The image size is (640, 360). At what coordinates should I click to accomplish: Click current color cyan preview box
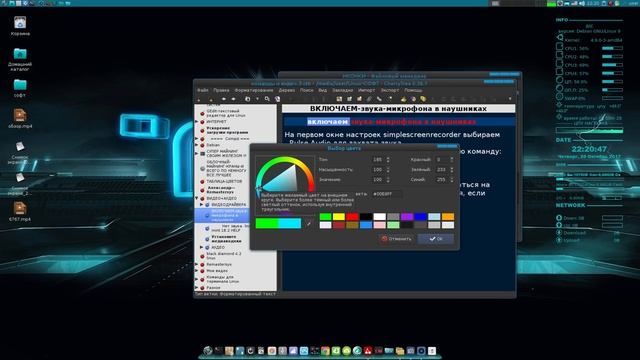pyautogui.click(x=290, y=223)
